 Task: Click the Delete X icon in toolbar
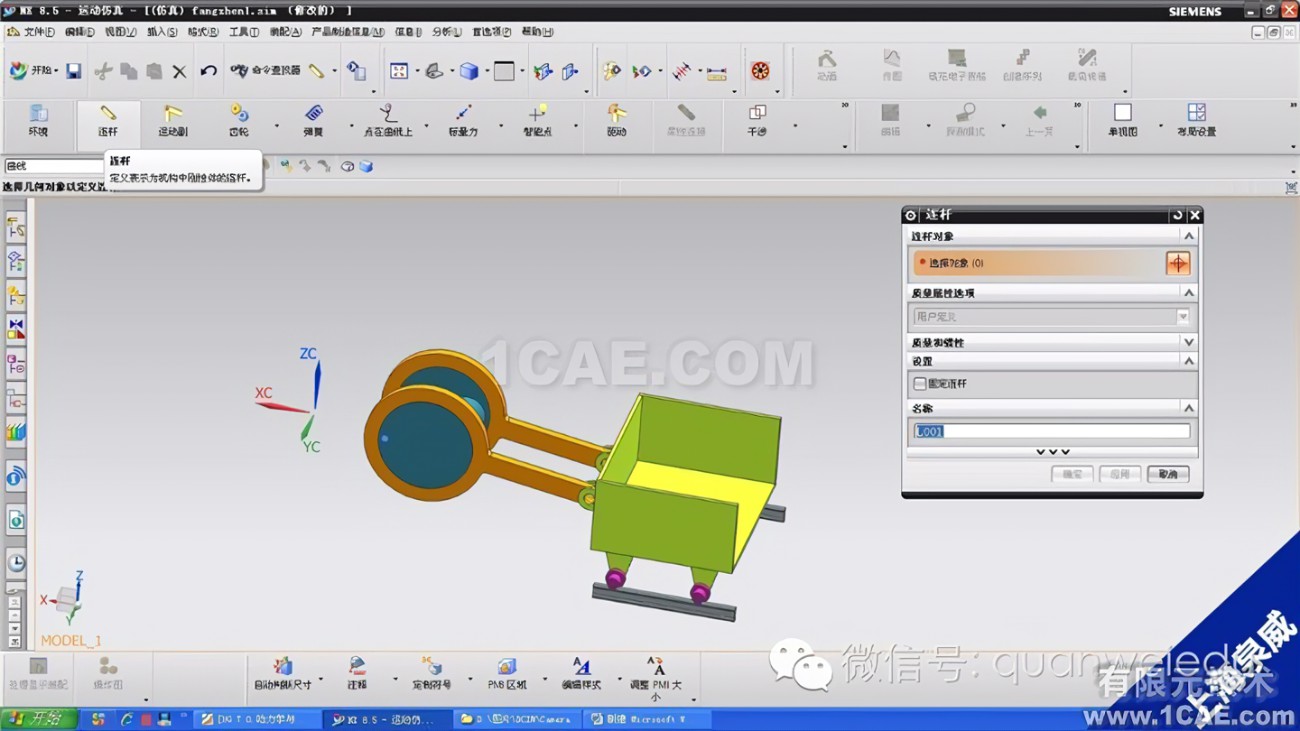coord(179,71)
